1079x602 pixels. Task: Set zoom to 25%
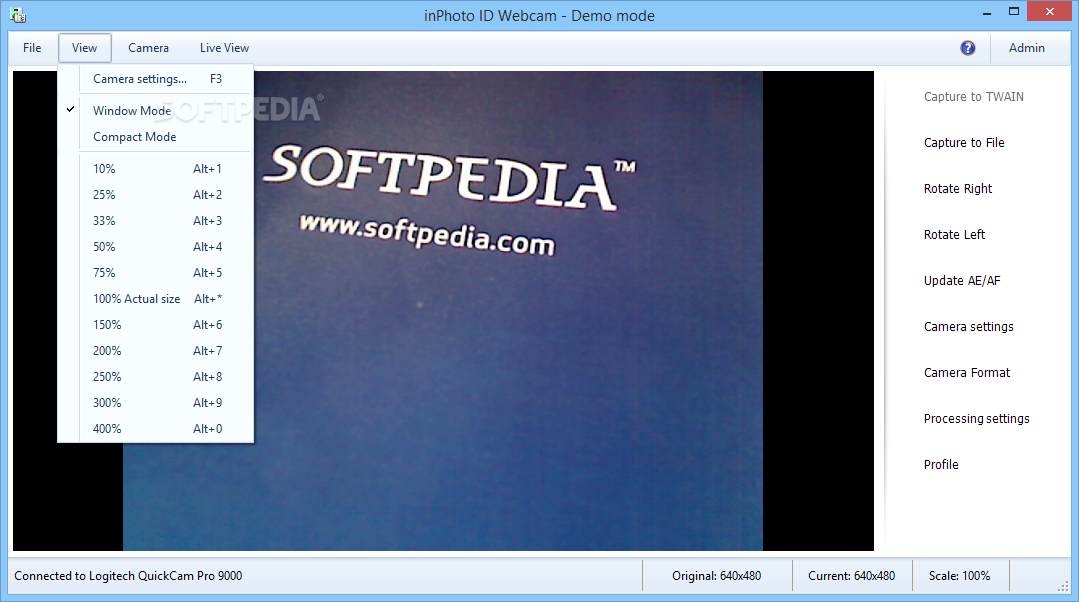click(156, 195)
